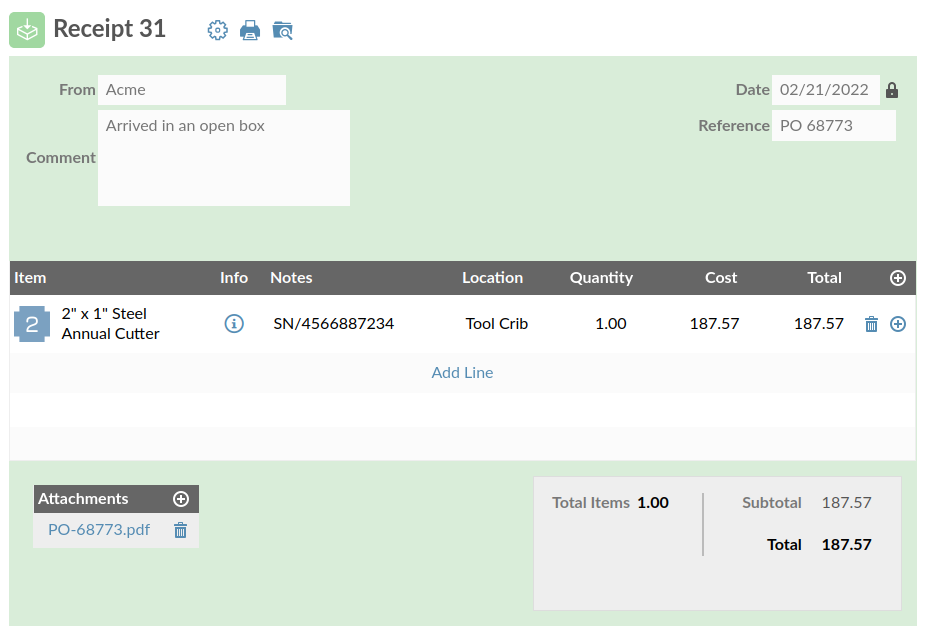
Task: Click the Notes column header
Action: click(x=291, y=278)
